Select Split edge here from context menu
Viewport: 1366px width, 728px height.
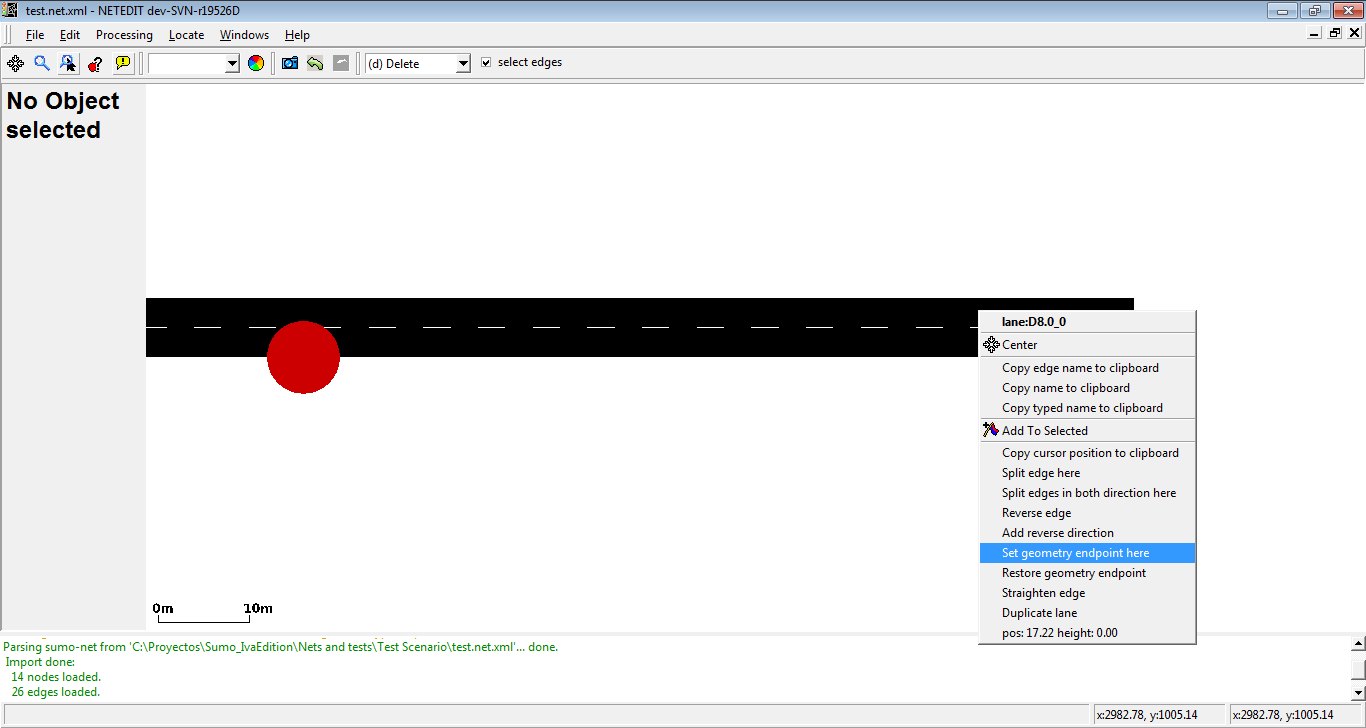(1041, 473)
